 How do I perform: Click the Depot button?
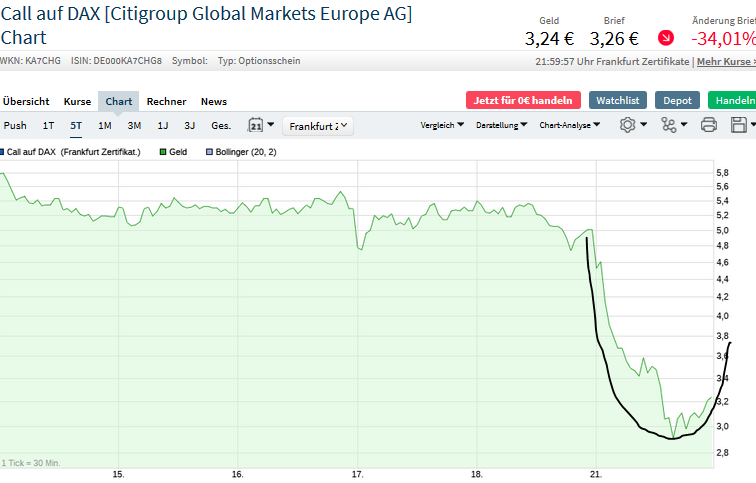point(677,100)
